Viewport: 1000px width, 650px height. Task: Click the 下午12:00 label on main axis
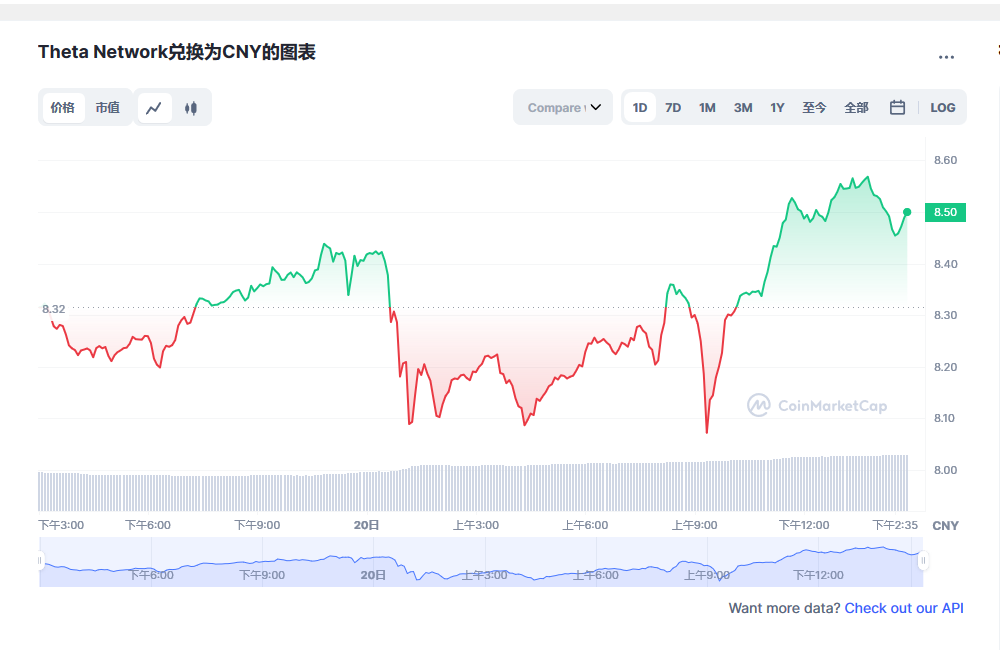804,526
